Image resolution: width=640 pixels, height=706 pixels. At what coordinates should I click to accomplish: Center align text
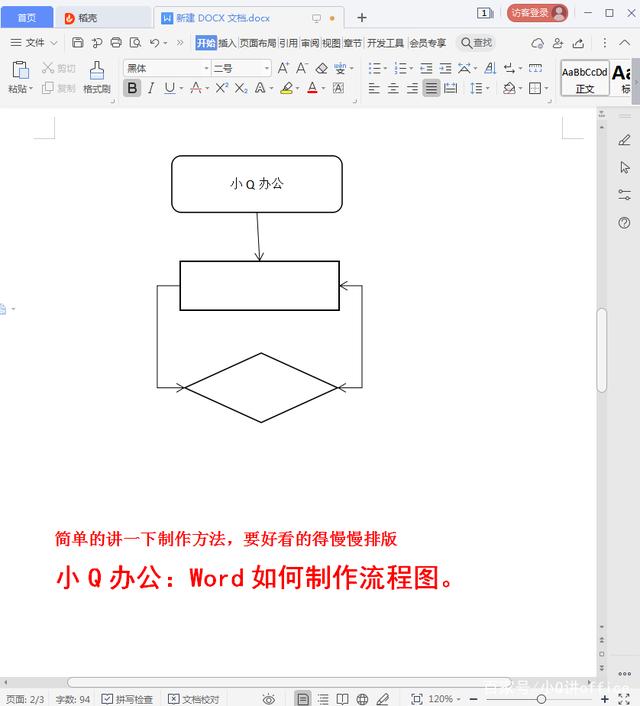click(x=393, y=88)
